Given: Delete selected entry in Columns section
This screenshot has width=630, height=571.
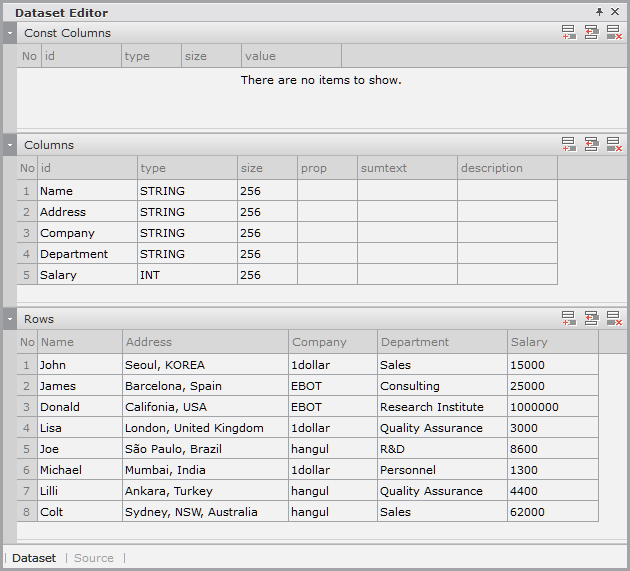Looking at the screenshot, I should pos(614,145).
